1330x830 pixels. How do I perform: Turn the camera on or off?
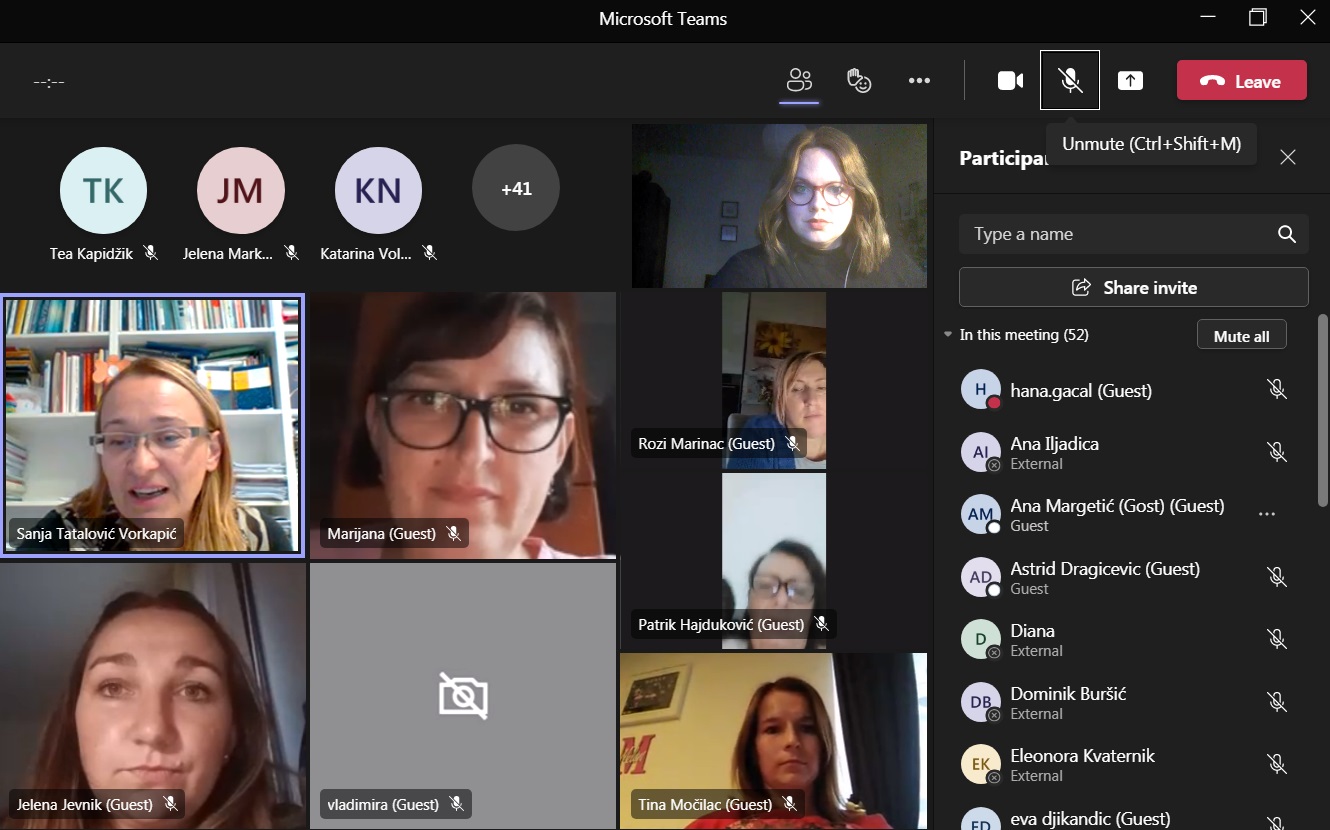(x=1011, y=81)
